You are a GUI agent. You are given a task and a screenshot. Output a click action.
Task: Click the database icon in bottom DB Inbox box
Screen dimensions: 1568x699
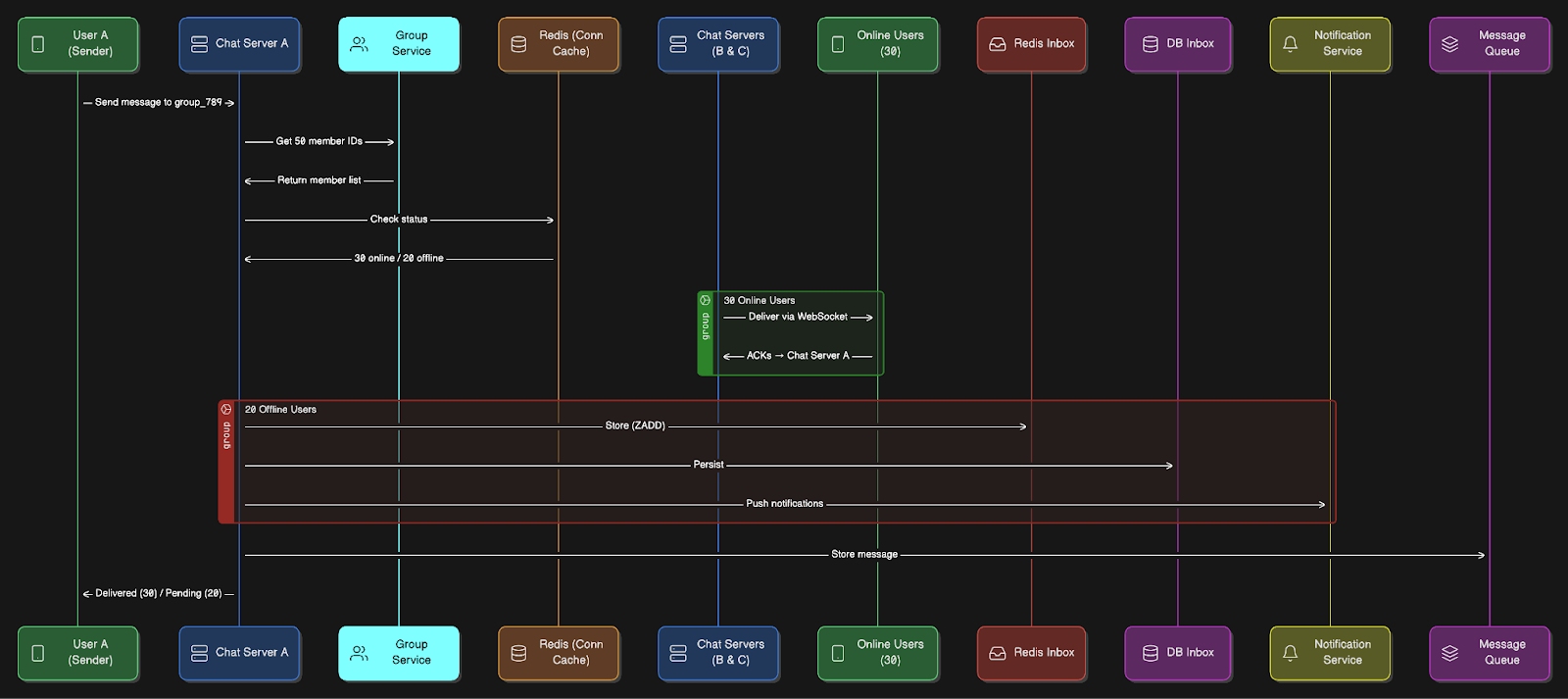pos(1151,653)
